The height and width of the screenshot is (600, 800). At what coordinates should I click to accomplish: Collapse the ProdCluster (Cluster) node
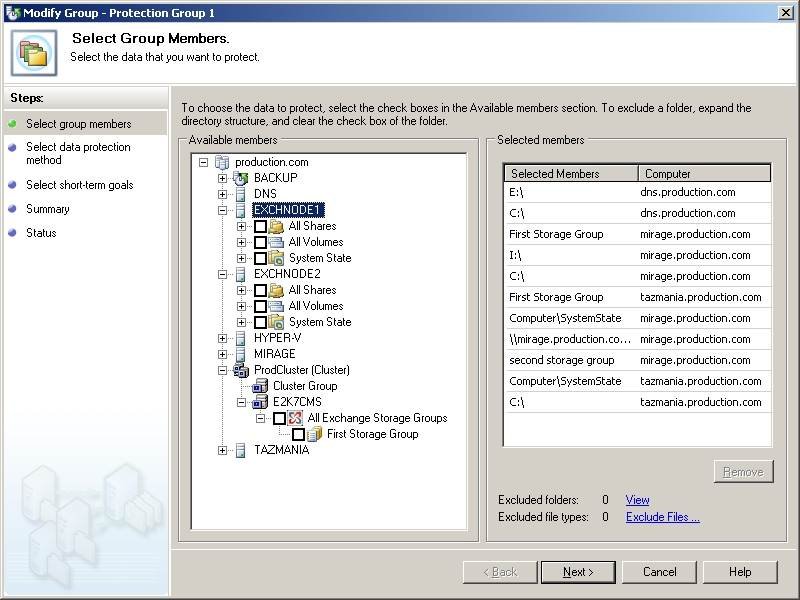[x=222, y=370]
